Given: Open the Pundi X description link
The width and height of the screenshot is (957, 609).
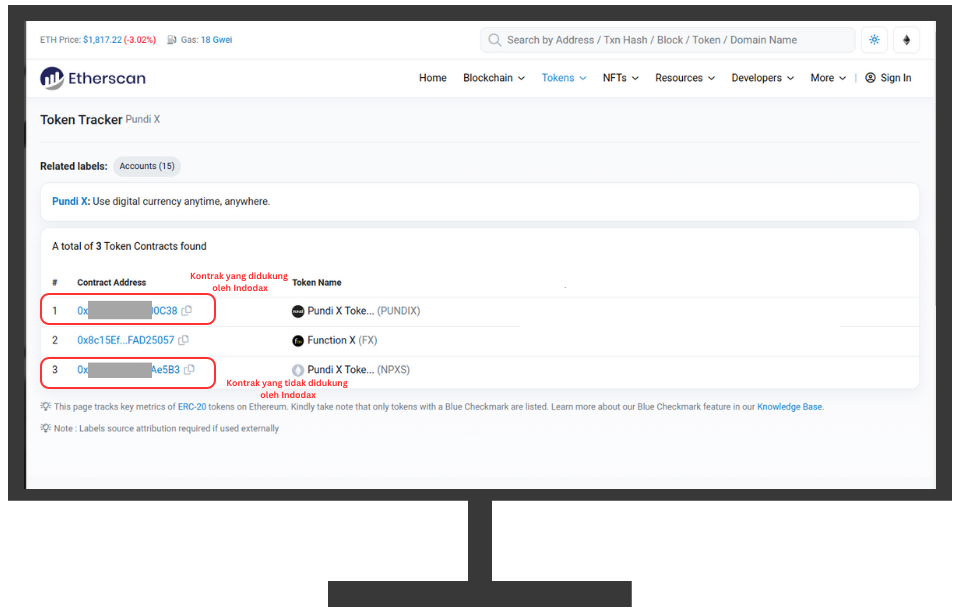Looking at the screenshot, I should pos(71,201).
